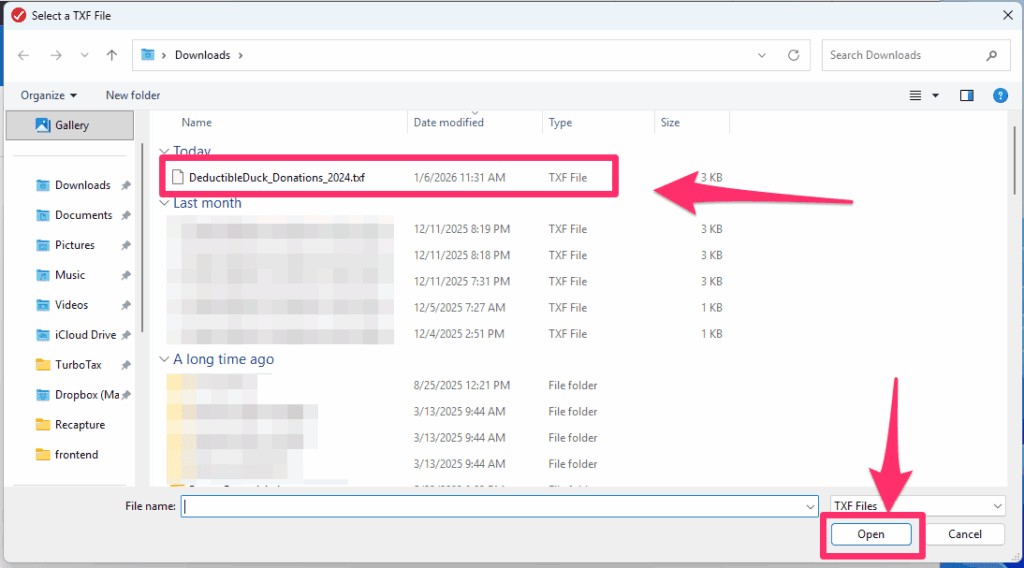Select Gallery in the navigation pane

pyautogui.click(x=72, y=125)
